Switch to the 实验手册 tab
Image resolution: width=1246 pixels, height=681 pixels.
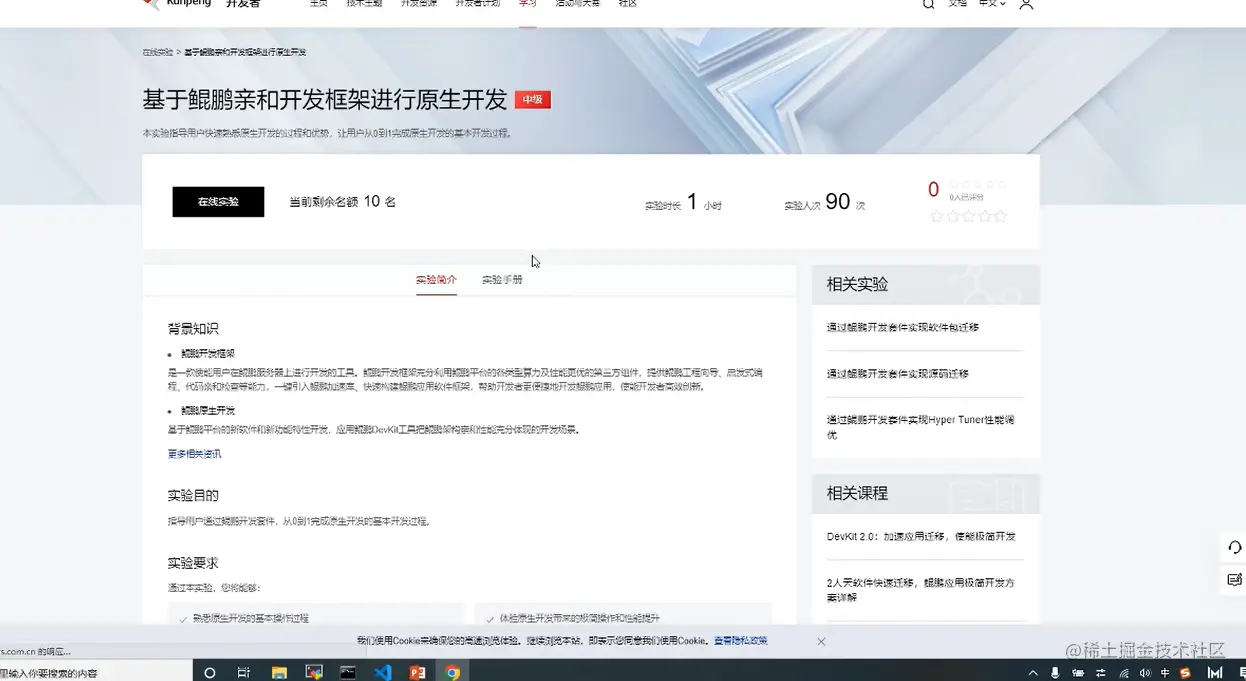click(x=501, y=279)
